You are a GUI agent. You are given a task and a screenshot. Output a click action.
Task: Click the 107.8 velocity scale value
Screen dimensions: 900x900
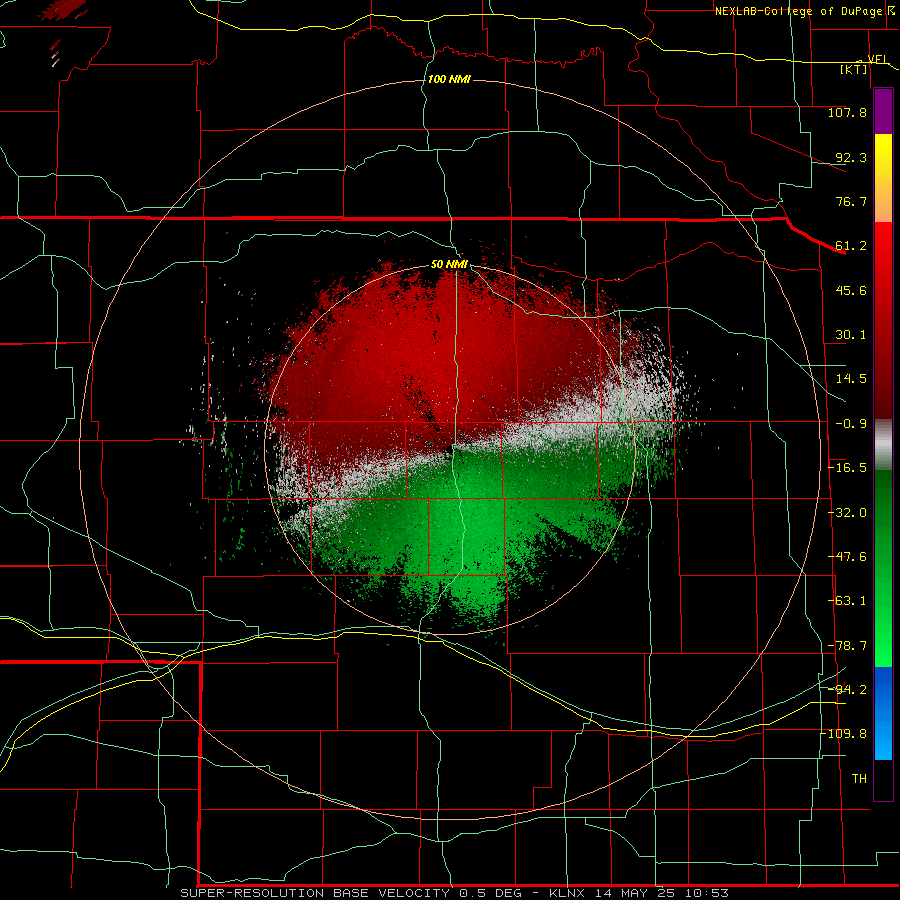click(847, 112)
